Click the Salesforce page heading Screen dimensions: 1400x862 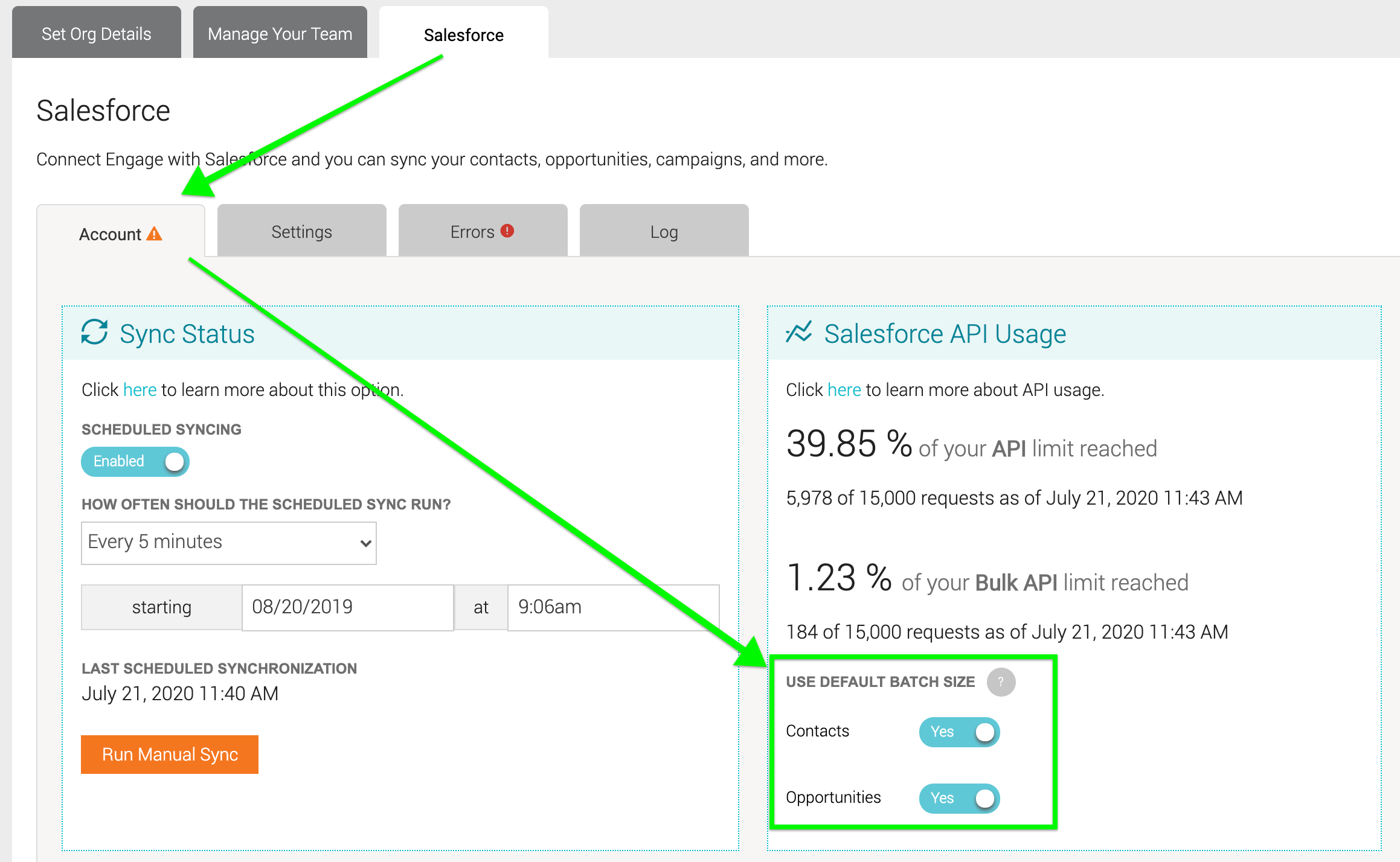click(103, 111)
